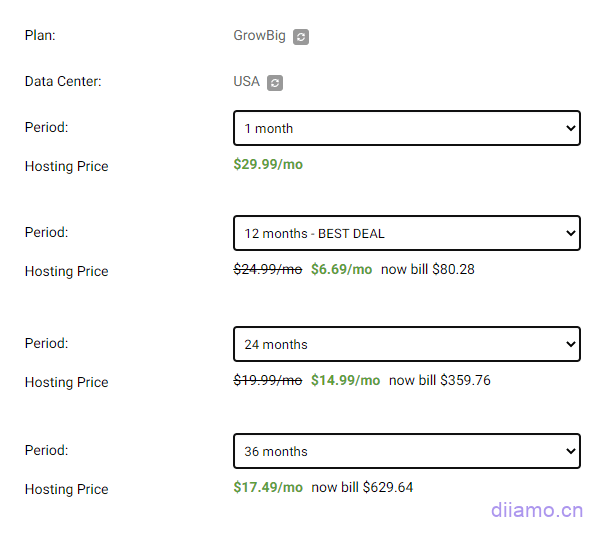Expand the "12 months - BEST DEAL" dropdown
Image resolution: width=600 pixels, height=534 pixels.
(x=406, y=233)
